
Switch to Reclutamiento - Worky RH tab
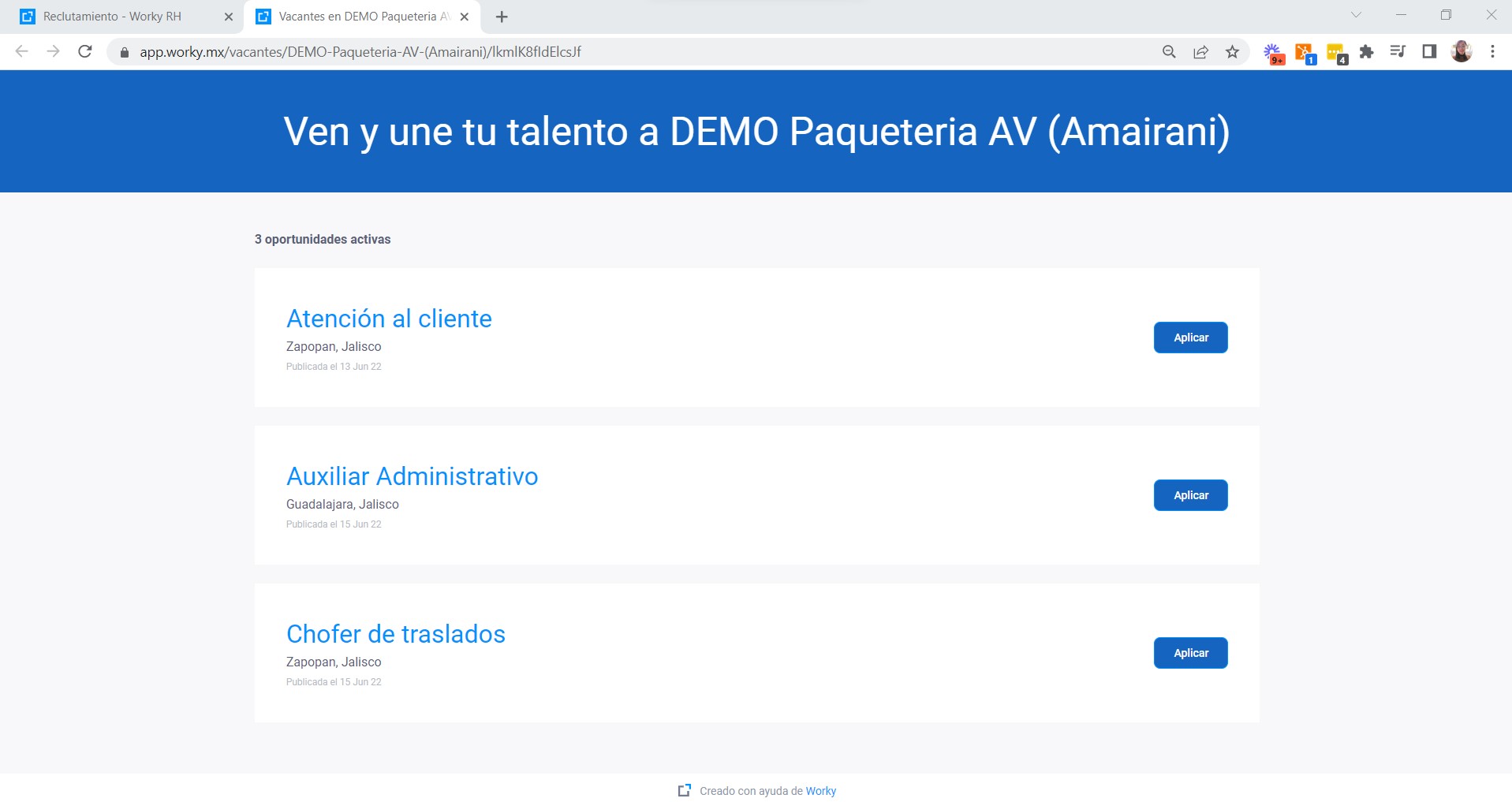(122, 17)
